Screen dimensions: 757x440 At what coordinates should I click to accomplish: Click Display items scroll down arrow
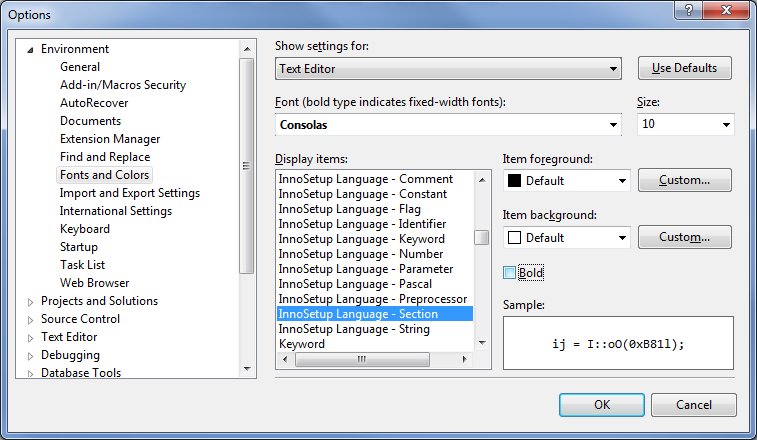click(x=481, y=343)
